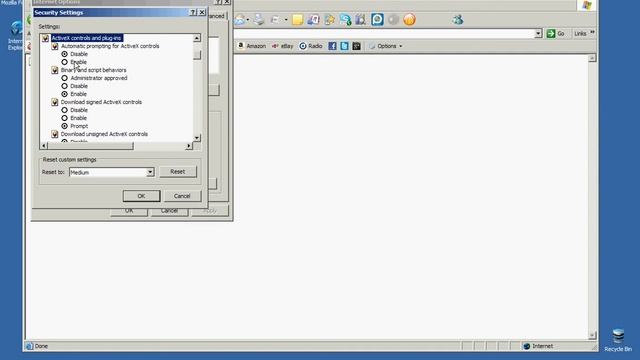Select ActiveX controls and plug-ins tree heading

pyautogui.click(x=87, y=38)
